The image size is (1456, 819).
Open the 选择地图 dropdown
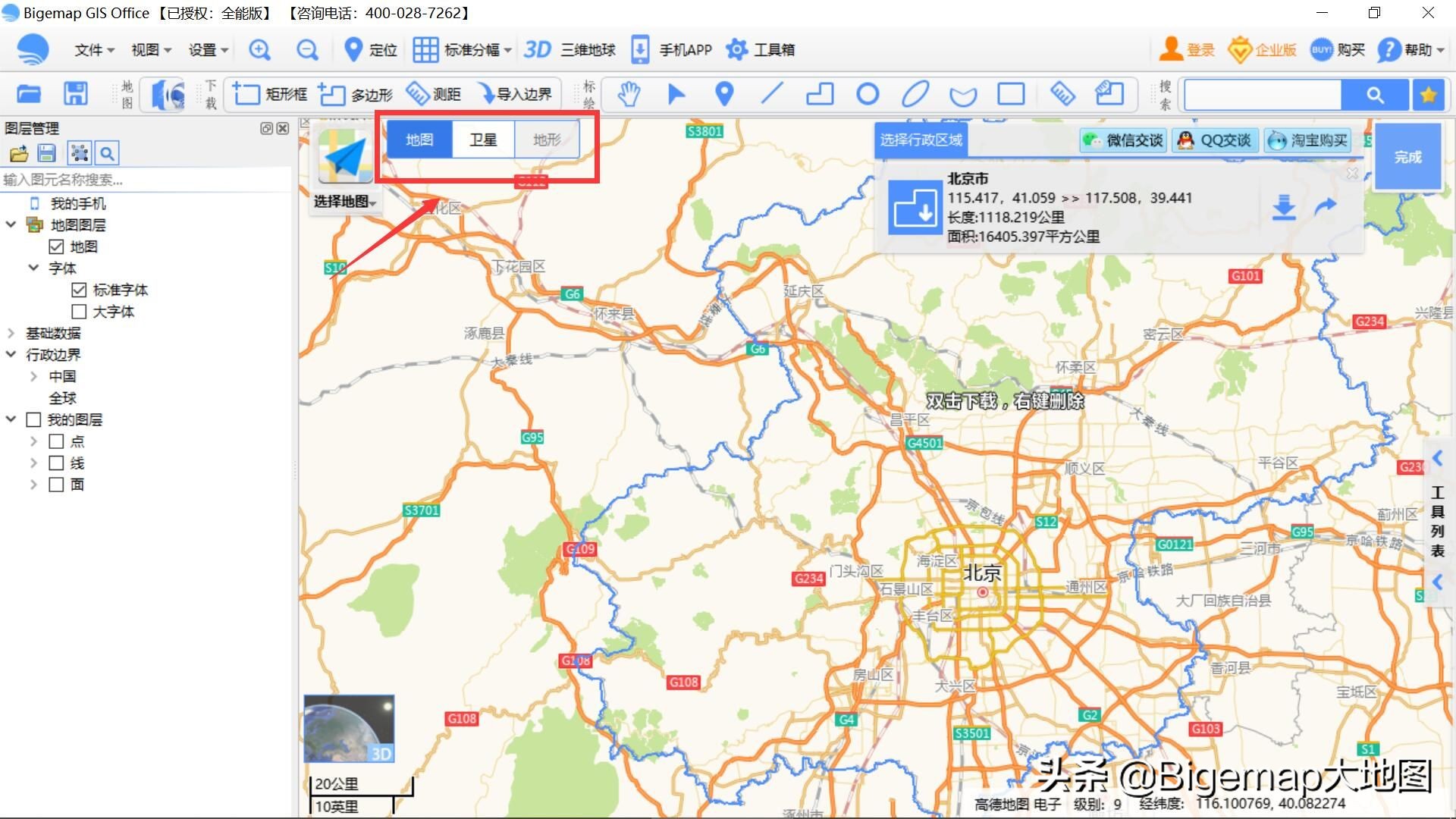click(x=345, y=202)
